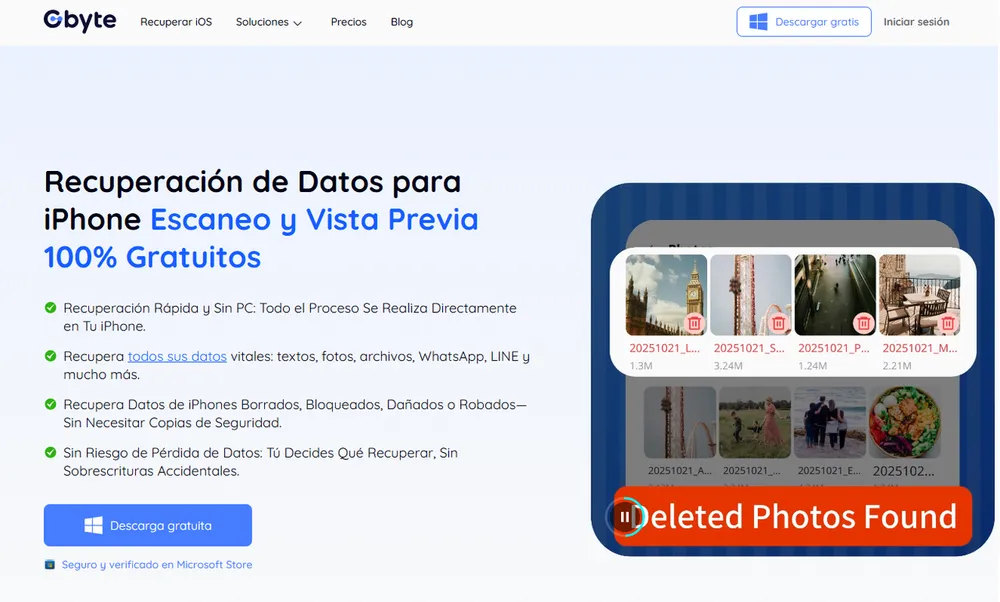Click the Microsoft Store verification icon
Viewport: 1000px width, 602px height.
(x=48, y=564)
